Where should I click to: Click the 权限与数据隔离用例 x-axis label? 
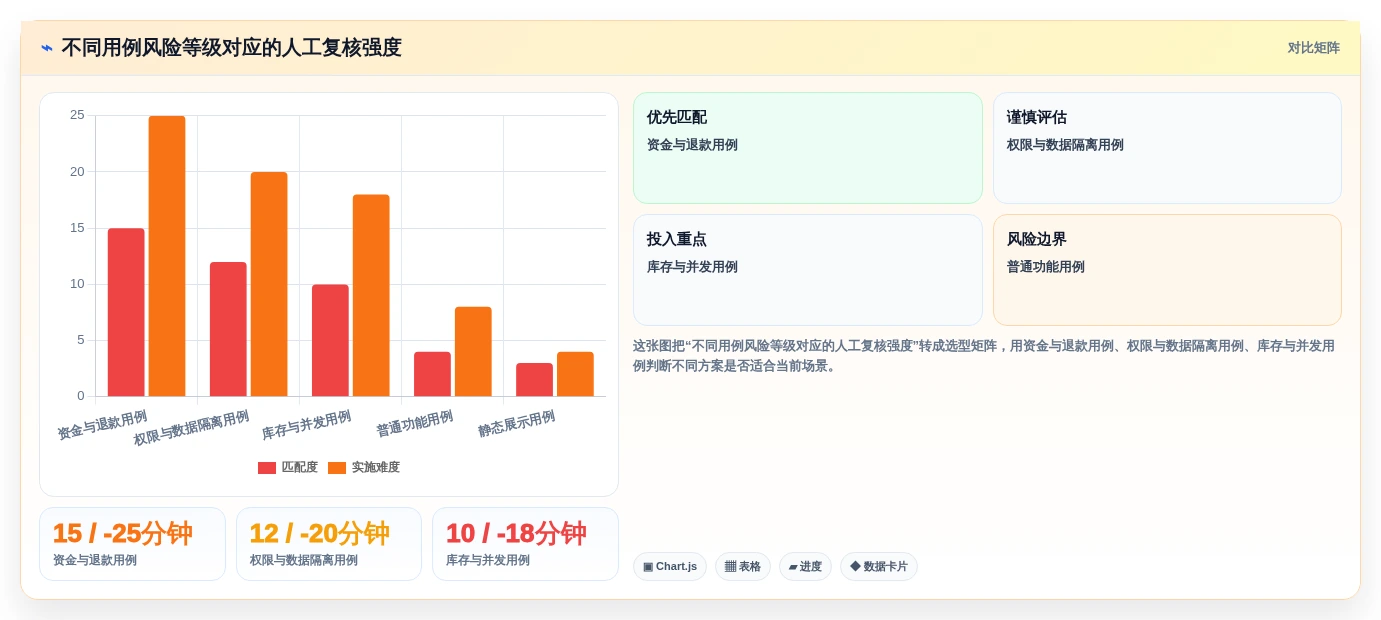pyautogui.click(x=191, y=428)
